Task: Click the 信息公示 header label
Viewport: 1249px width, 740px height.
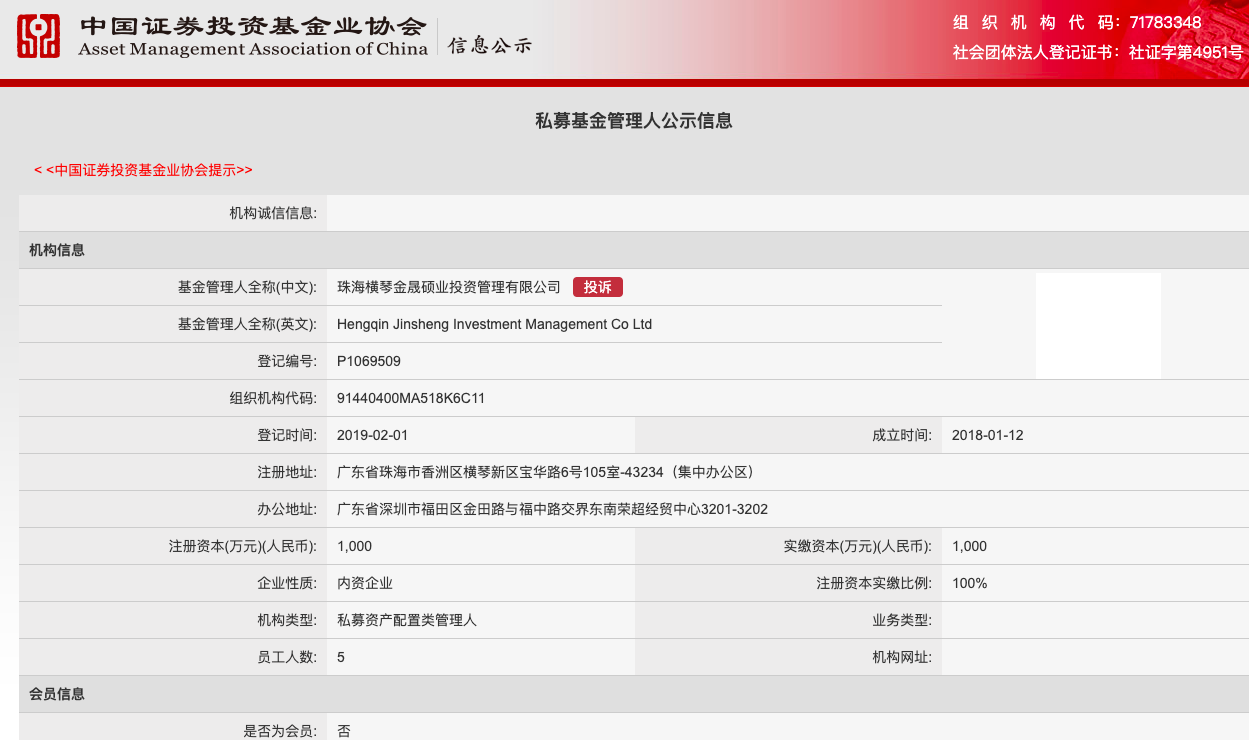Action: (x=489, y=46)
